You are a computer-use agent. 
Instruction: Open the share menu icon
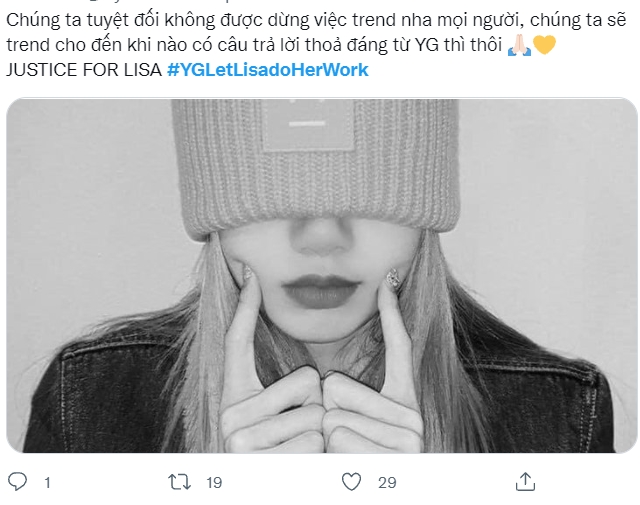[x=525, y=482]
